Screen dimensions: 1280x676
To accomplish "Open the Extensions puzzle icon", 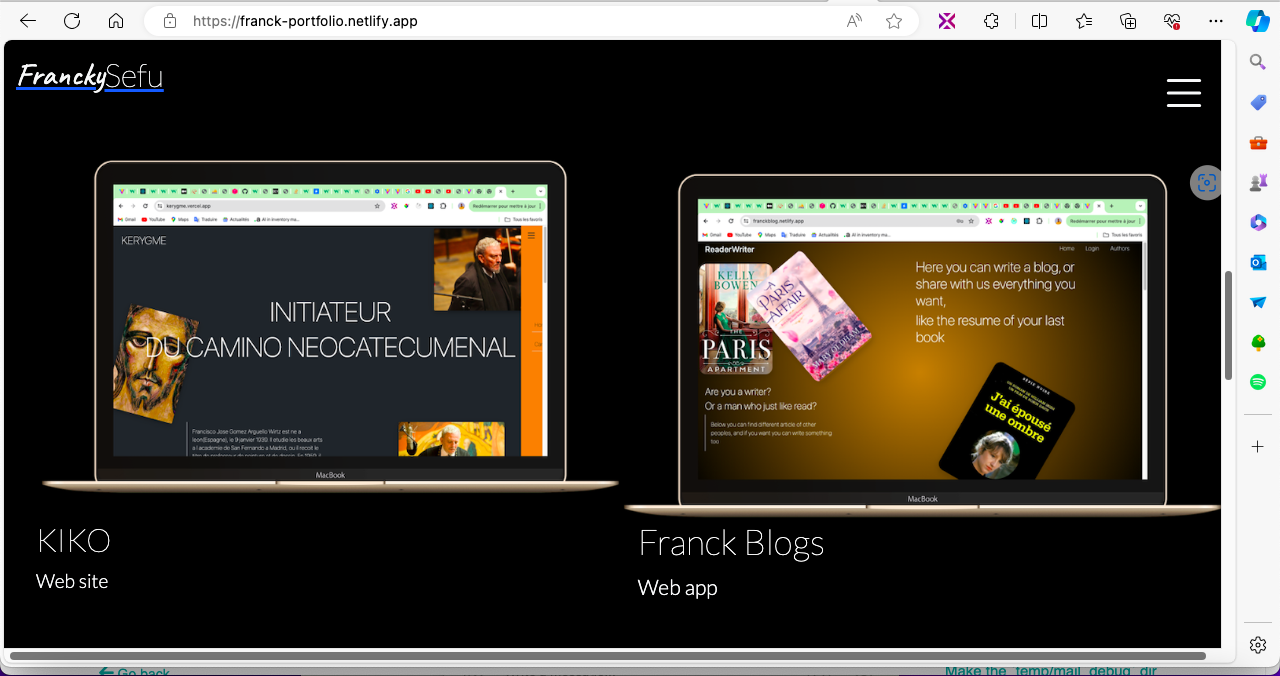I will click(x=991, y=21).
